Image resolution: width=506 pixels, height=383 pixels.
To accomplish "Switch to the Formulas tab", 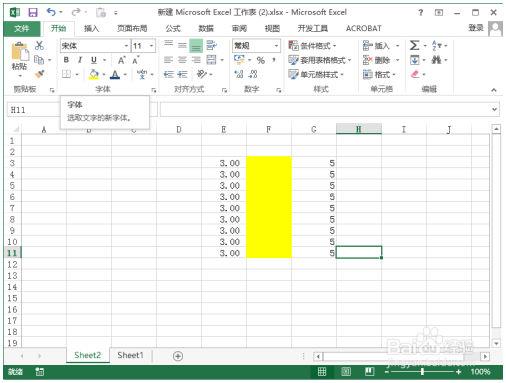I will pyautogui.click(x=173, y=29).
